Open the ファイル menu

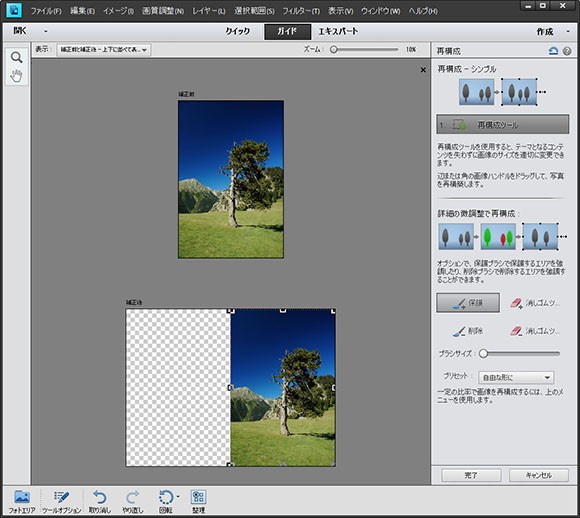pyautogui.click(x=45, y=11)
